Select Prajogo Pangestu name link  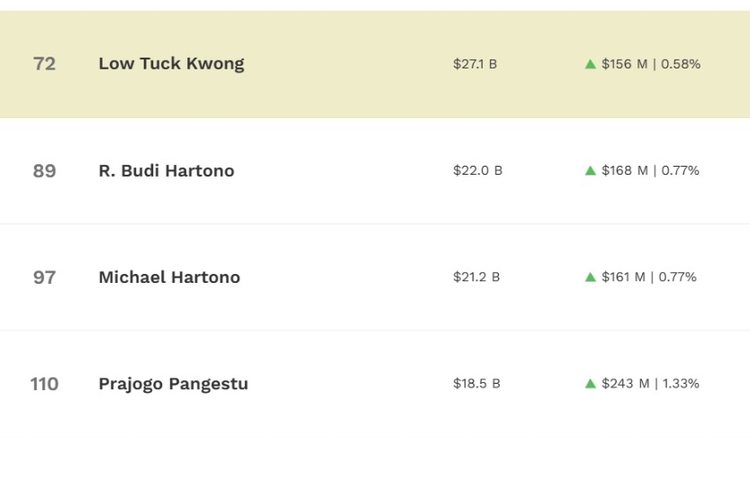click(x=173, y=384)
